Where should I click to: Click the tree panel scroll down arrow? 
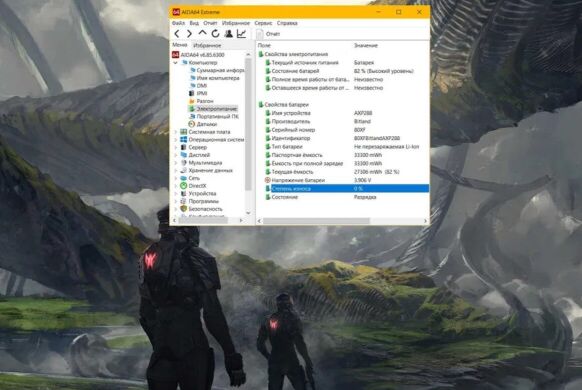pos(248,213)
